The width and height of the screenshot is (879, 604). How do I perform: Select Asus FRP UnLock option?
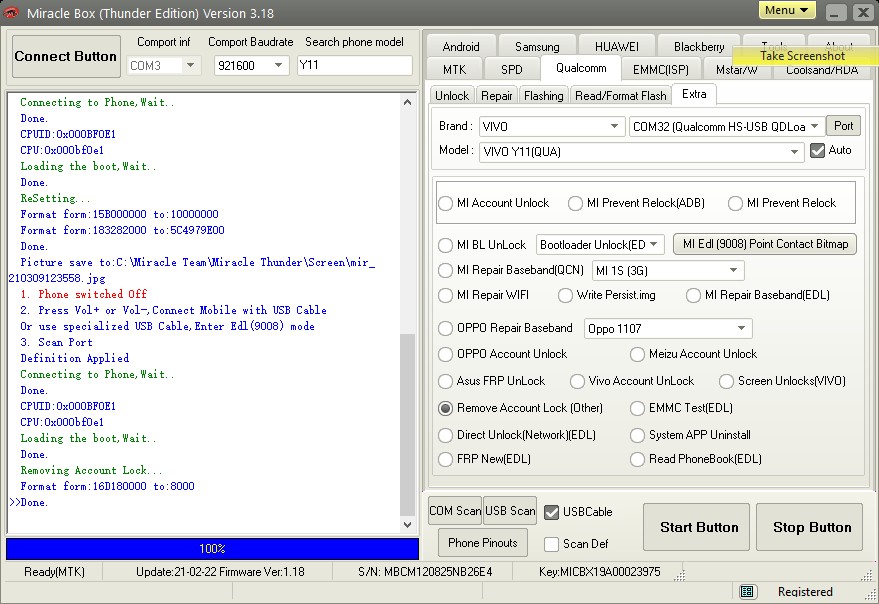coord(445,381)
